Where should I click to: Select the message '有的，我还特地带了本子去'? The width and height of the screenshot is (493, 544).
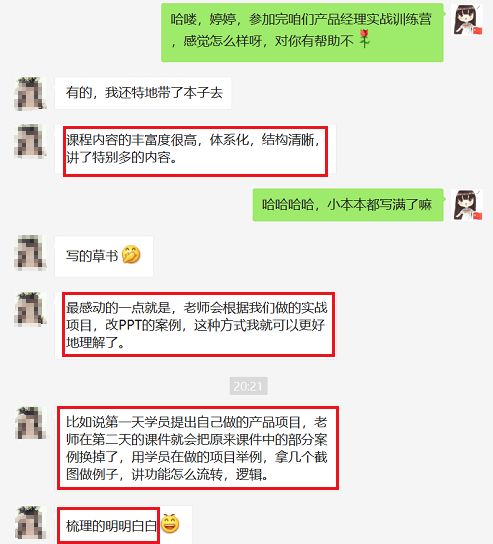pos(143,93)
